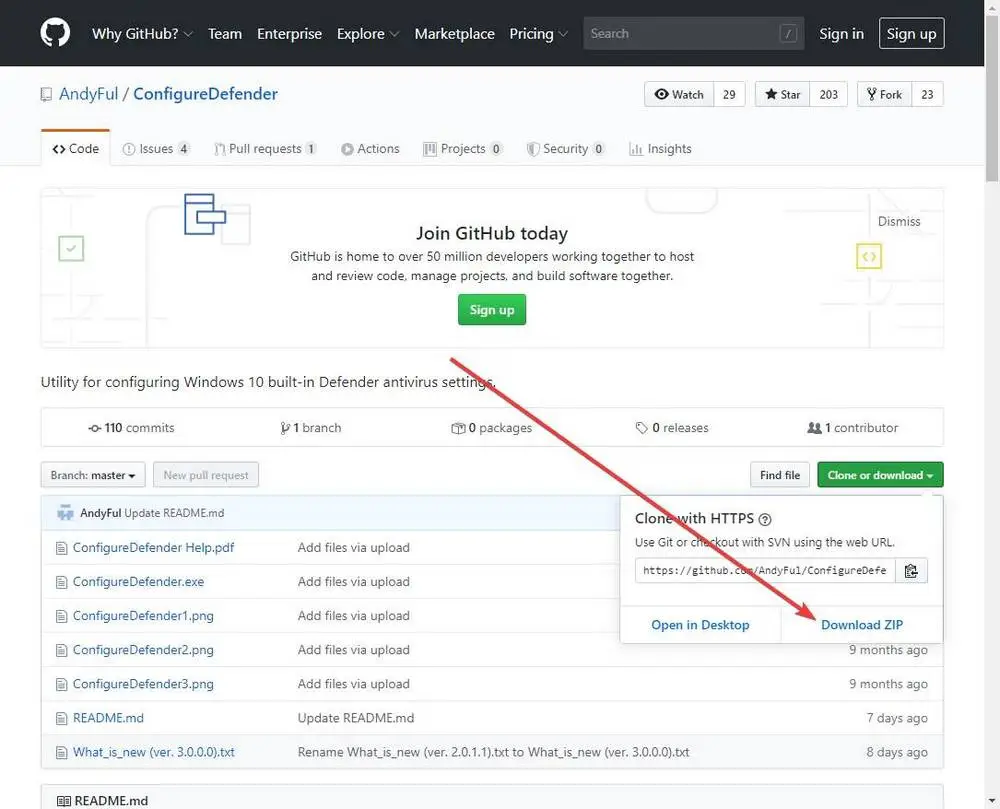Open the README.md file link
This screenshot has height=809, width=1000.
[x=108, y=718]
